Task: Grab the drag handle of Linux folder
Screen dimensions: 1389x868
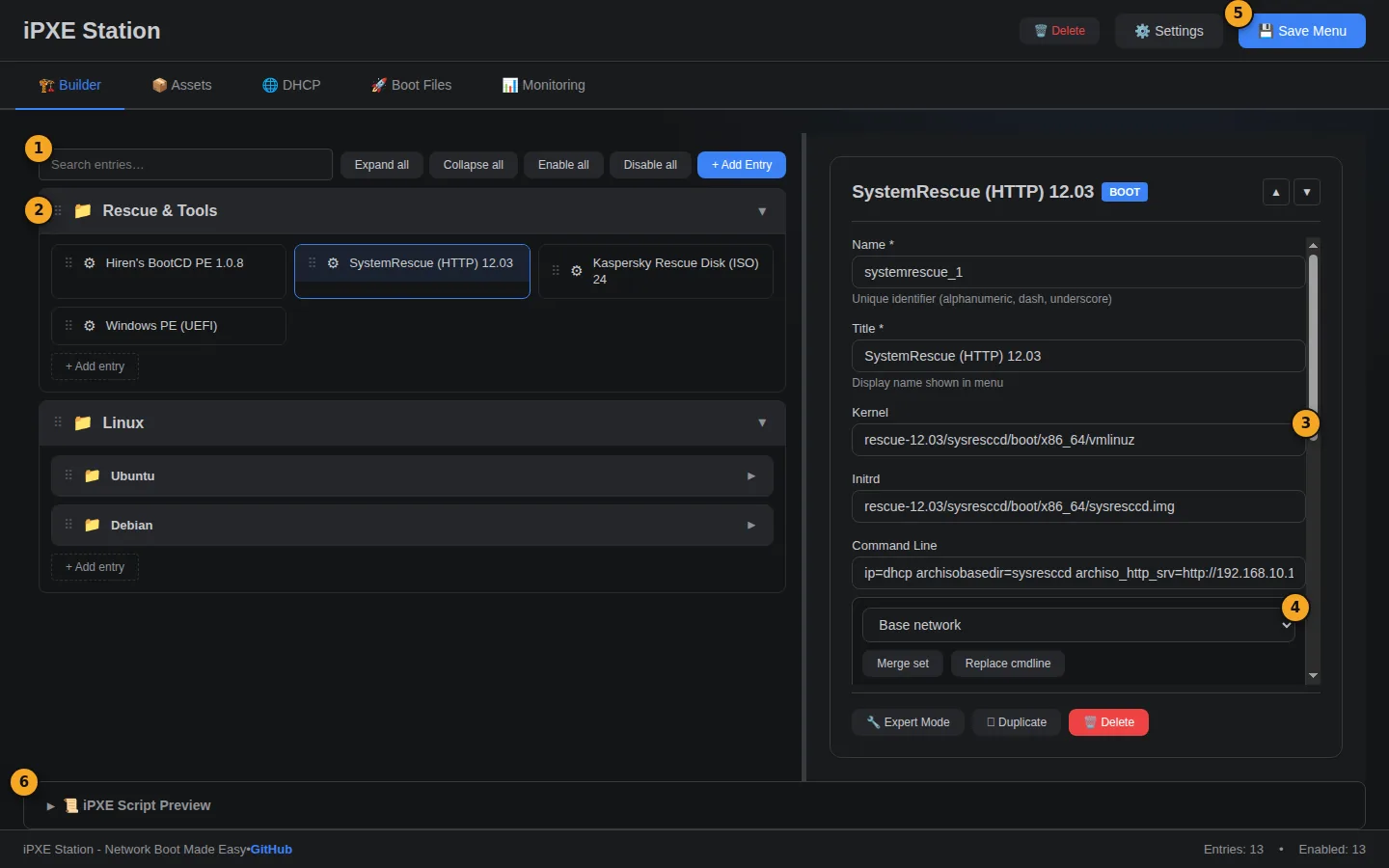Action: coord(58,422)
